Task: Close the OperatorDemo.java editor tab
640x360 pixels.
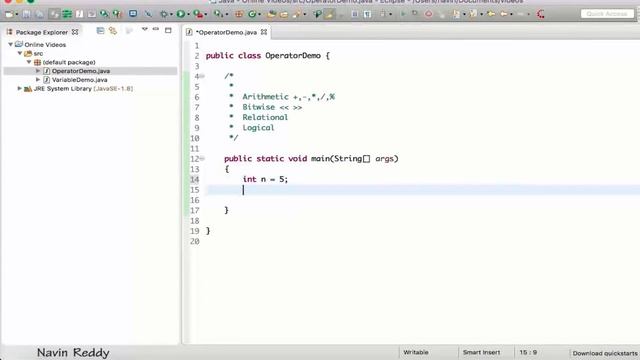Action: pos(264,32)
